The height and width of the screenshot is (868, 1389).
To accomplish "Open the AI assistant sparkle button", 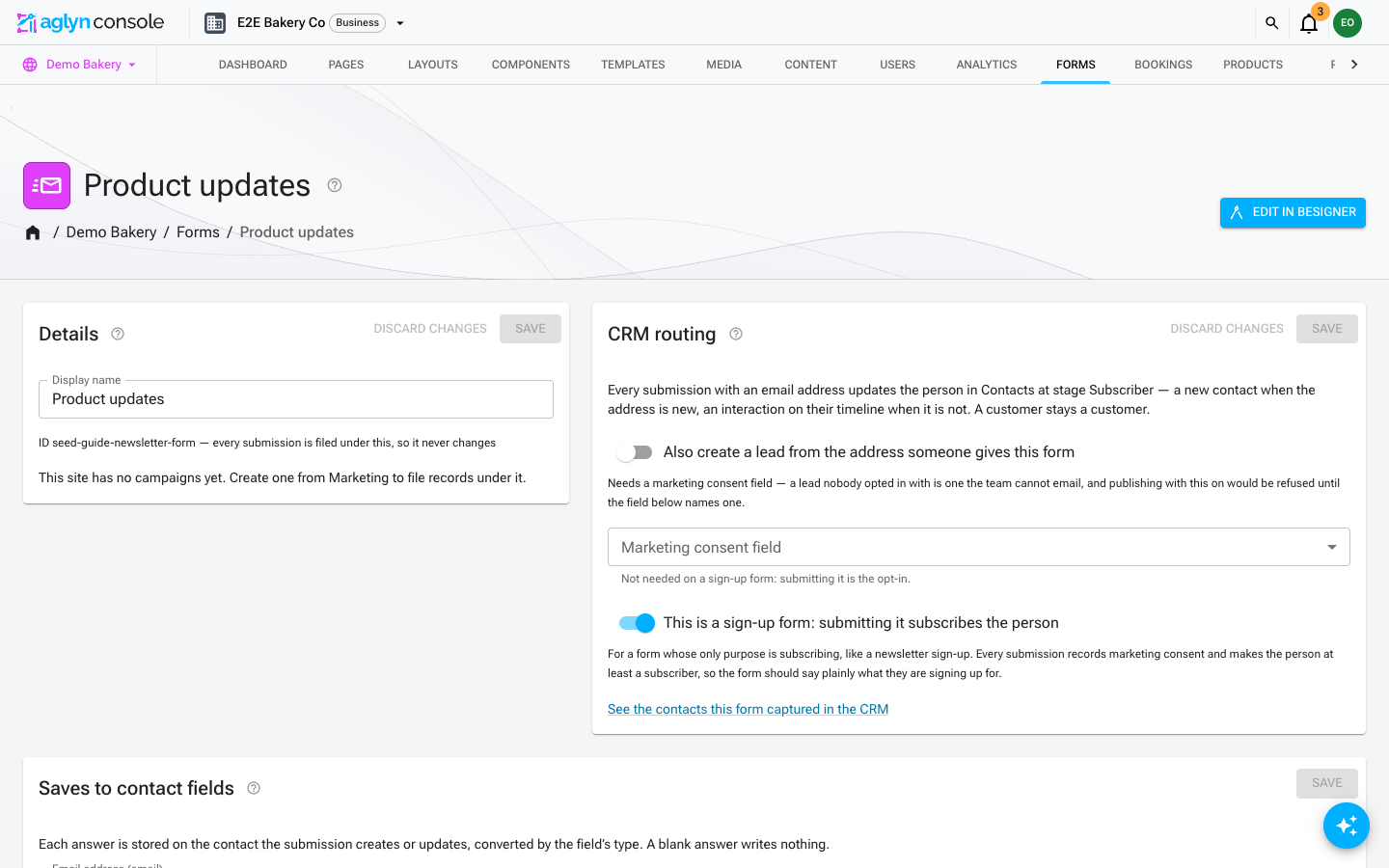I will [1347, 826].
